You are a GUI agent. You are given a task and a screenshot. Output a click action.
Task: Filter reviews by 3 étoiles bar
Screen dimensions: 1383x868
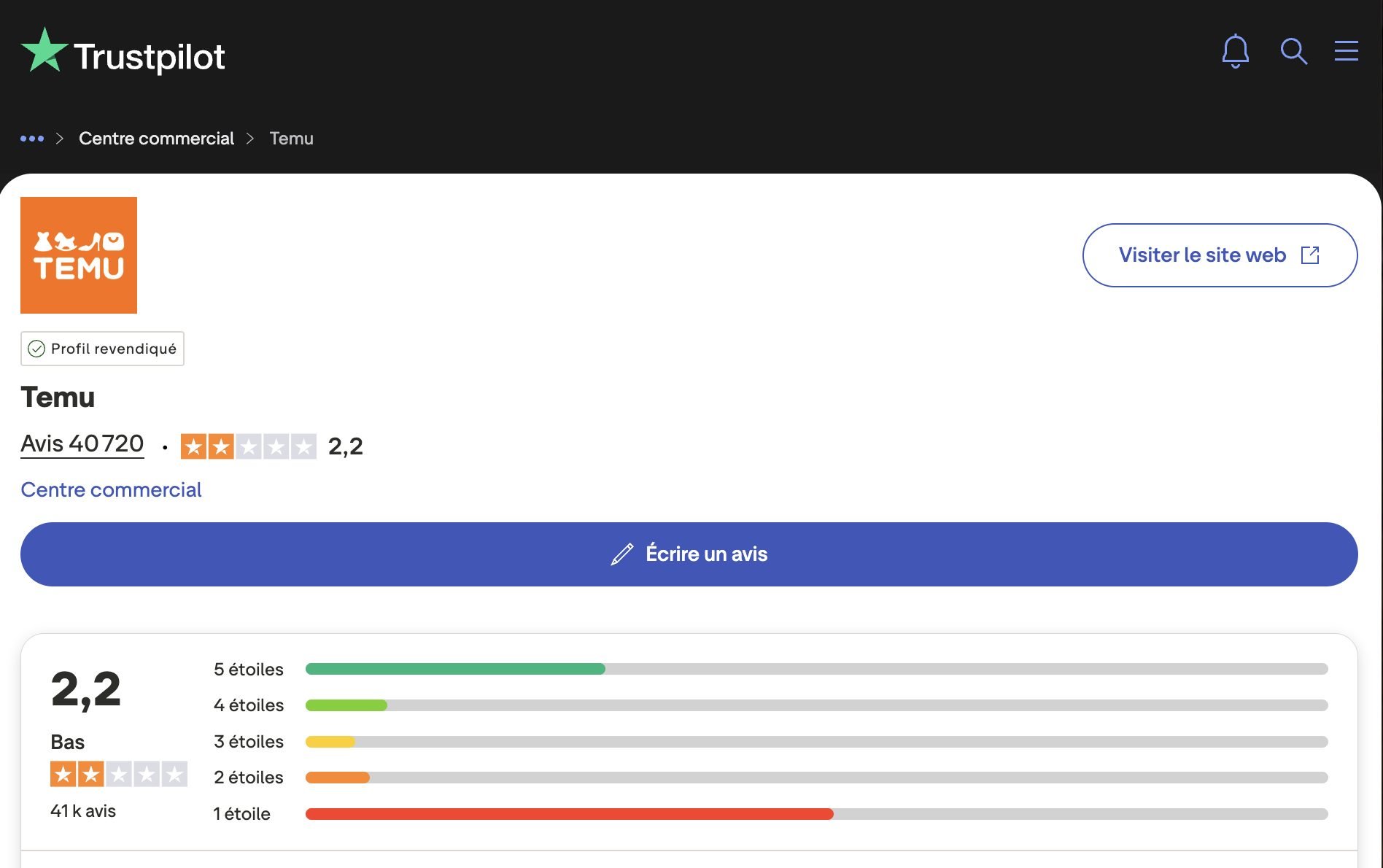click(x=817, y=742)
